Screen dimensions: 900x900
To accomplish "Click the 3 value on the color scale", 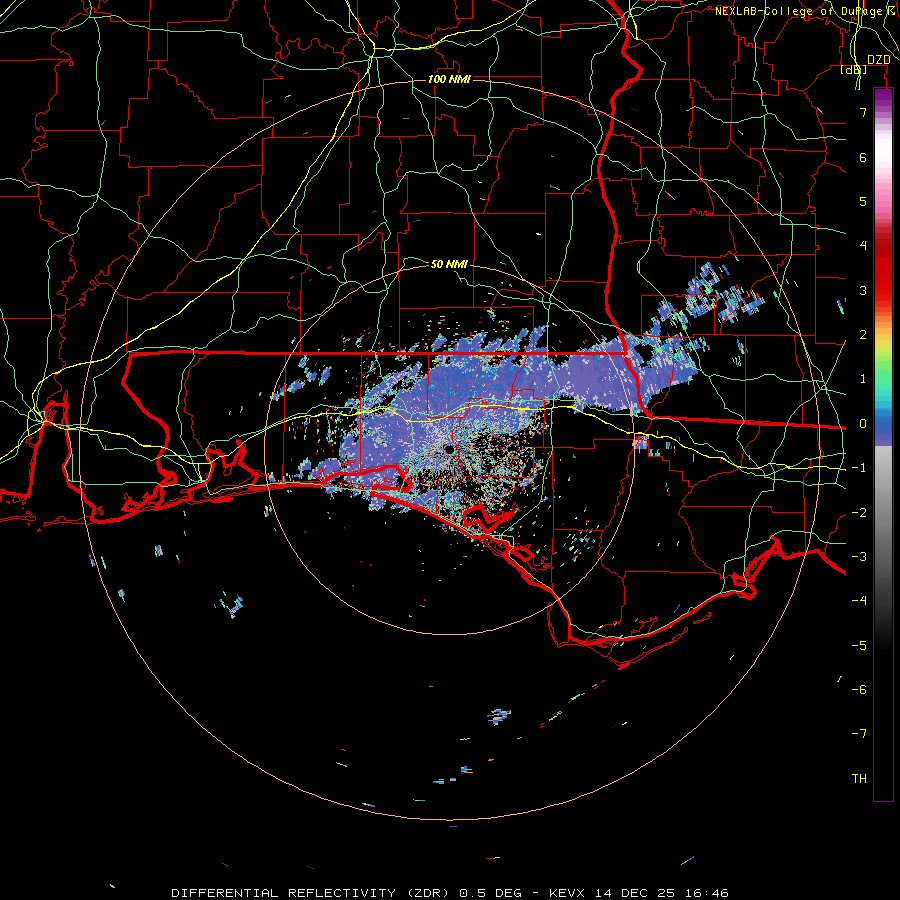I will [x=863, y=290].
